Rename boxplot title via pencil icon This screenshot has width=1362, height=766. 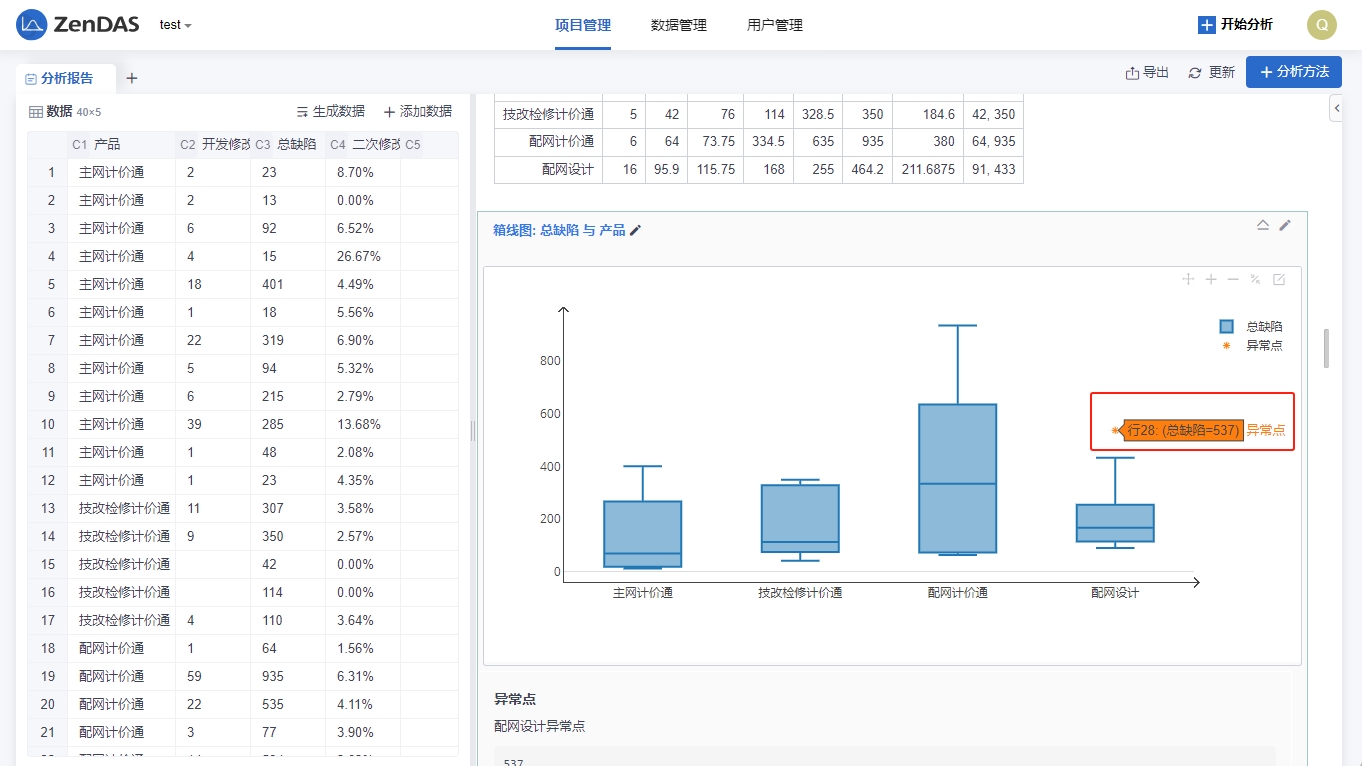pyautogui.click(x=635, y=231)
